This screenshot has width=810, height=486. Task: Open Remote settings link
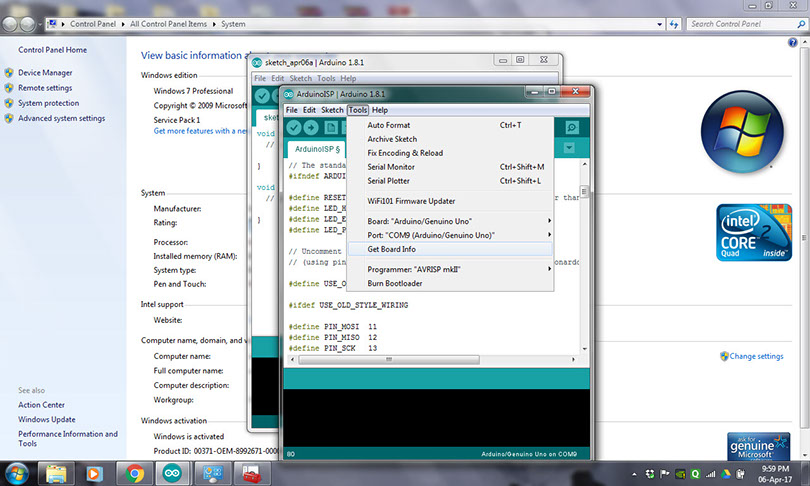coord(45,88)
